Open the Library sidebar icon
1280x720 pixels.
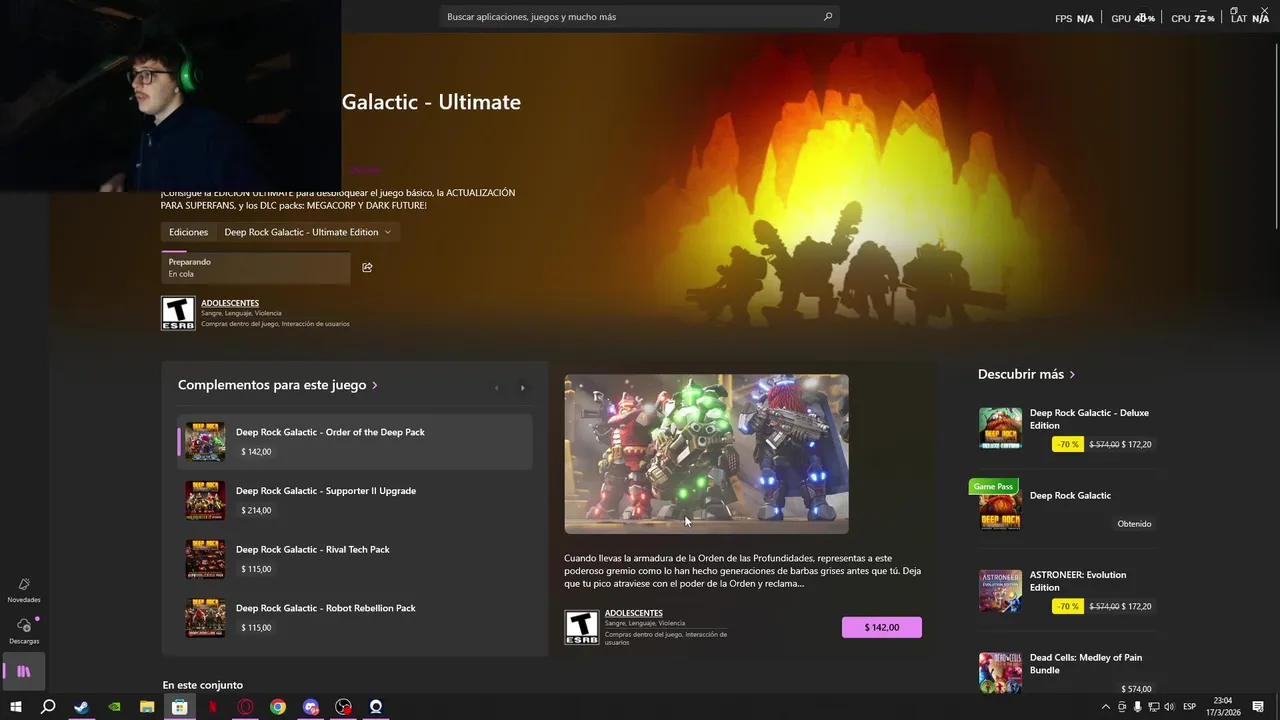pos(24,671)
